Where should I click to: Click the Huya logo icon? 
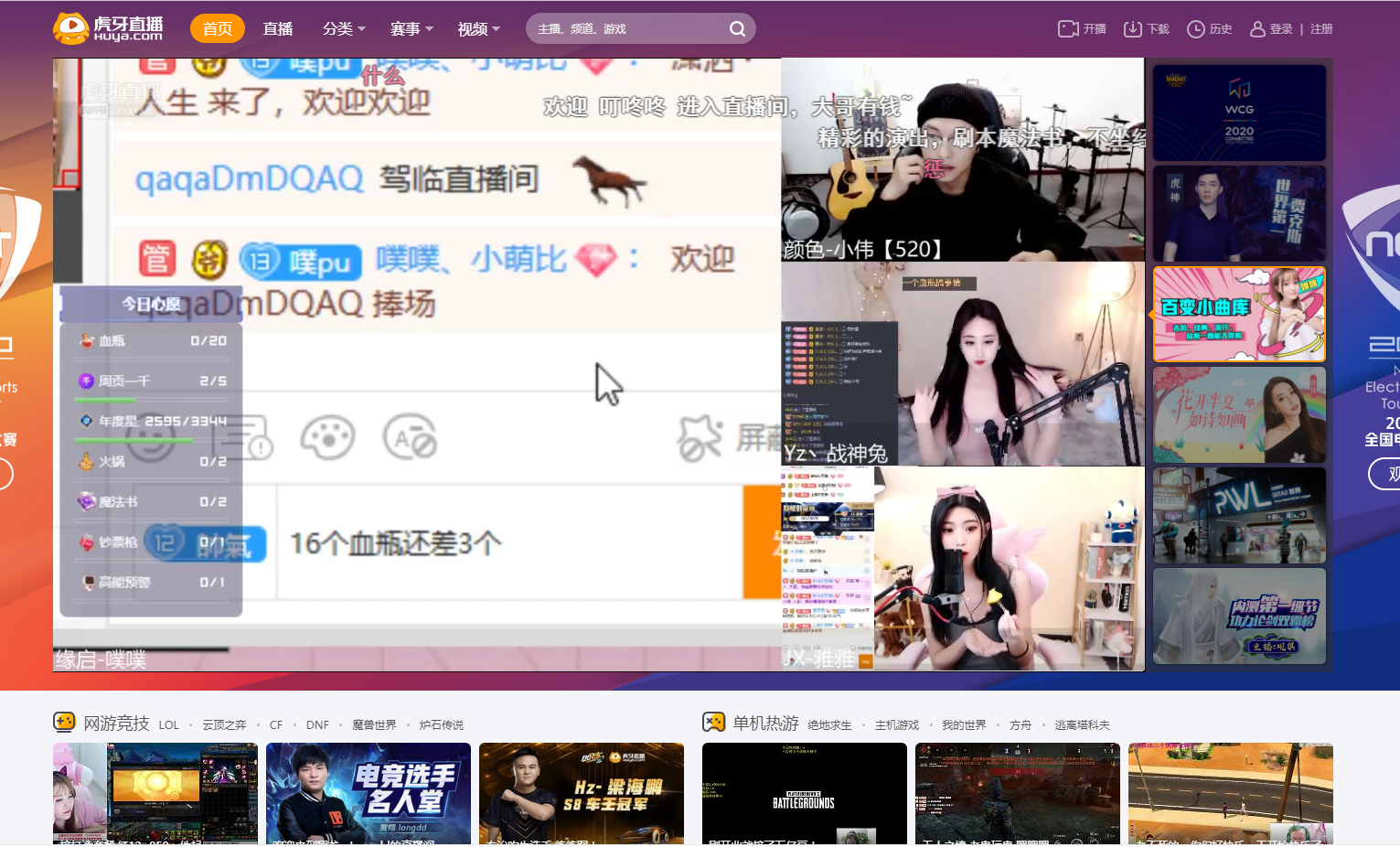(x=71, y=28)
